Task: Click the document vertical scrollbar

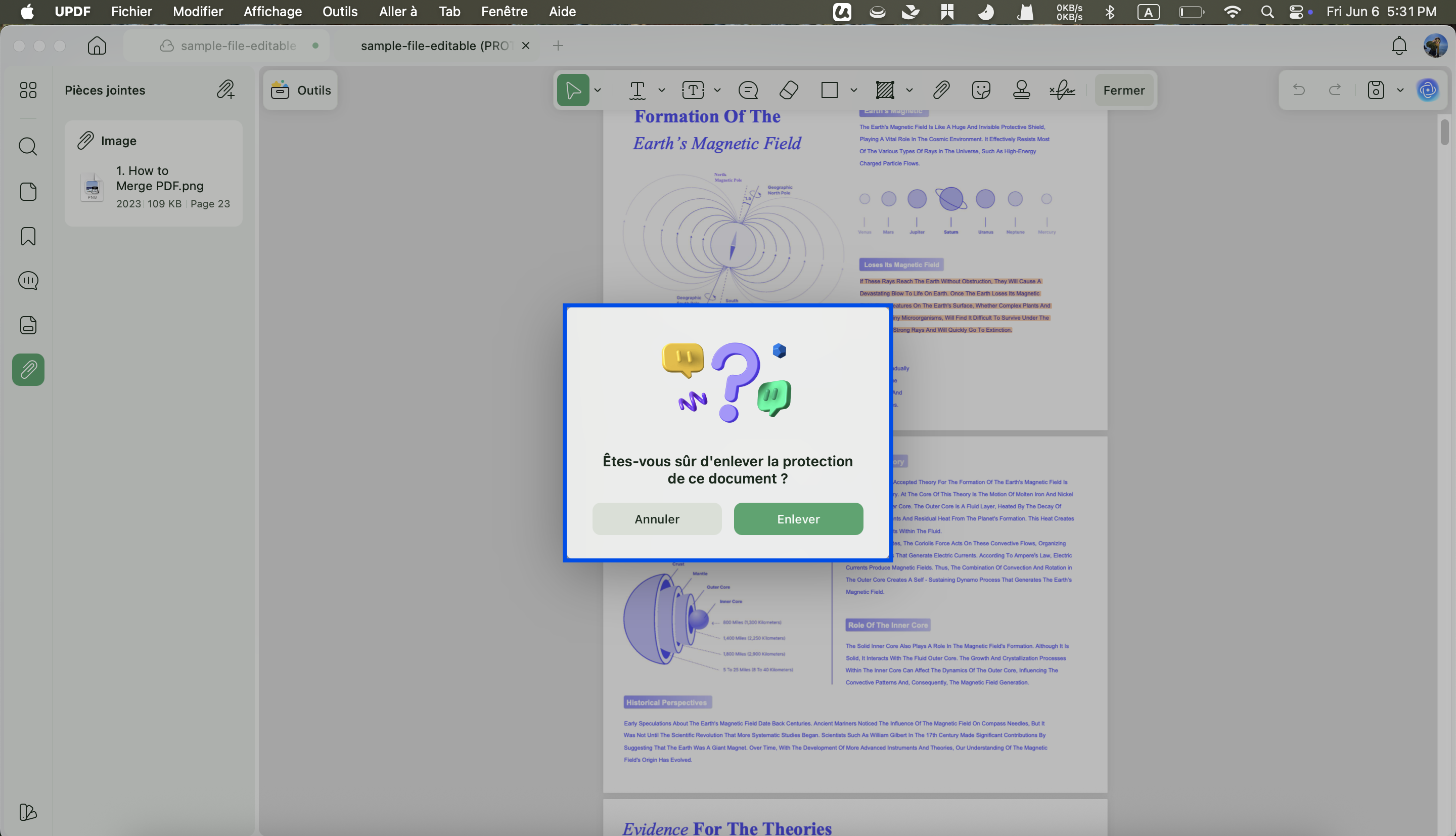Action: click(1444, 131)
